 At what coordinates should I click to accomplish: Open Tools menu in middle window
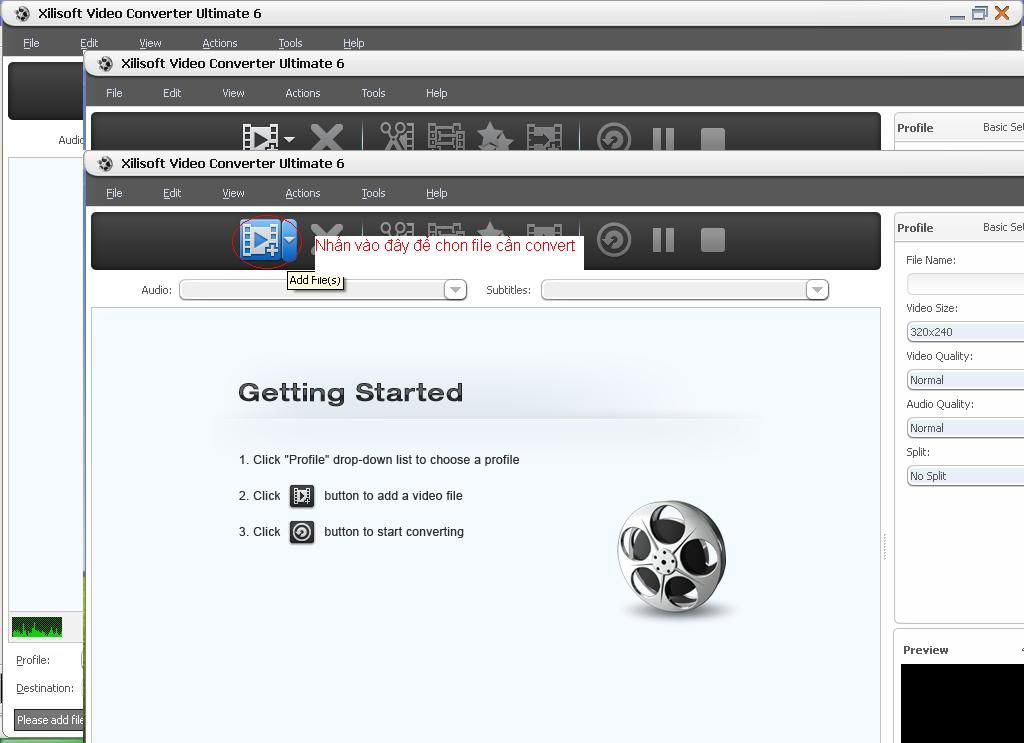(373, 93)
